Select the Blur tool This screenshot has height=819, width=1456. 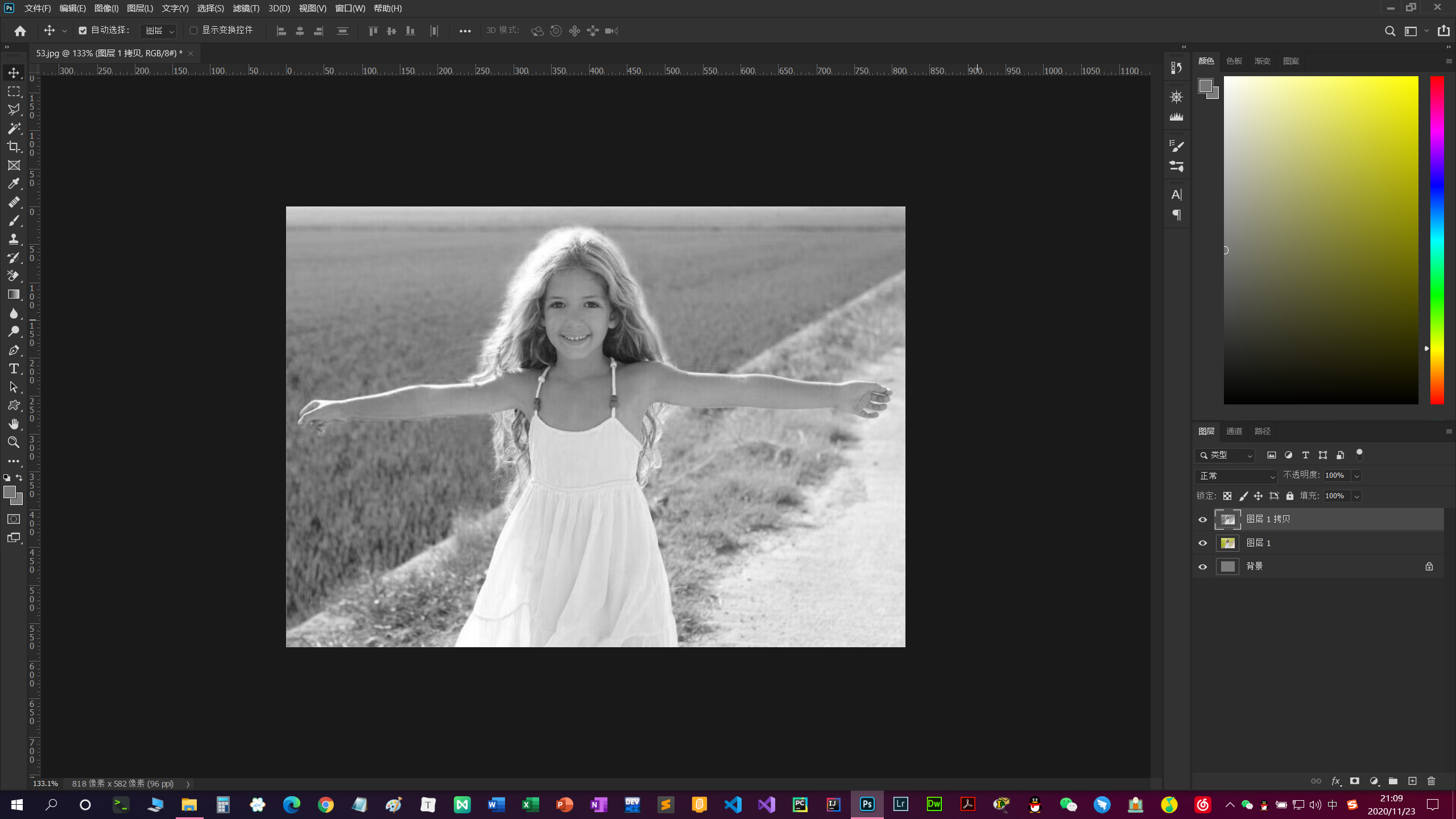click(x=14, y=313)
